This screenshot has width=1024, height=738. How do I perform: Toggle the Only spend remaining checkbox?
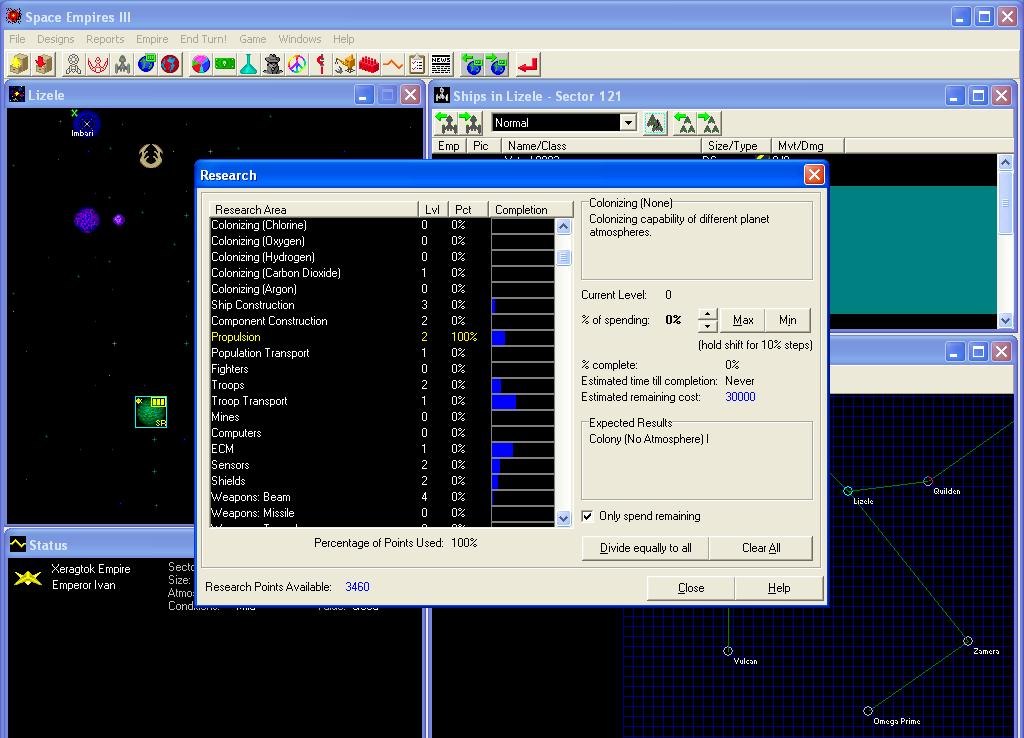pyautogui.click(x=588, y=516)
